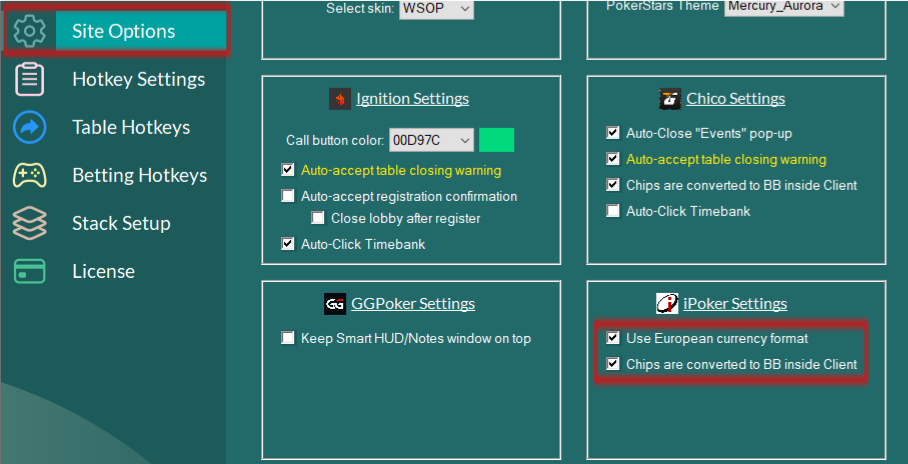Click the GGPoker Settings heading link
908x464 pixels.
(413, 304)
